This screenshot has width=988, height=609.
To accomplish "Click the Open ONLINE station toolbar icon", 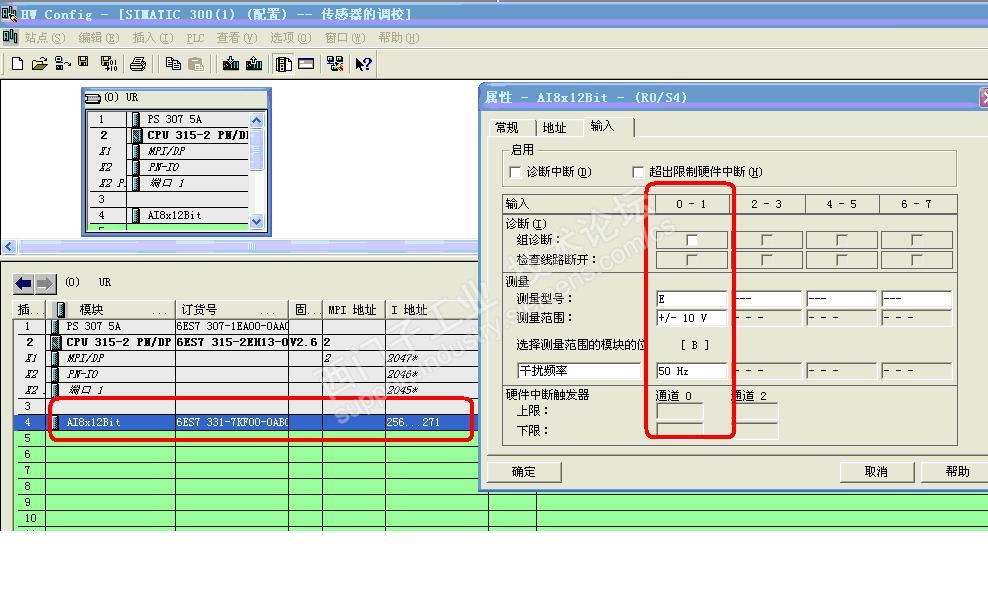I will point(62,64).
